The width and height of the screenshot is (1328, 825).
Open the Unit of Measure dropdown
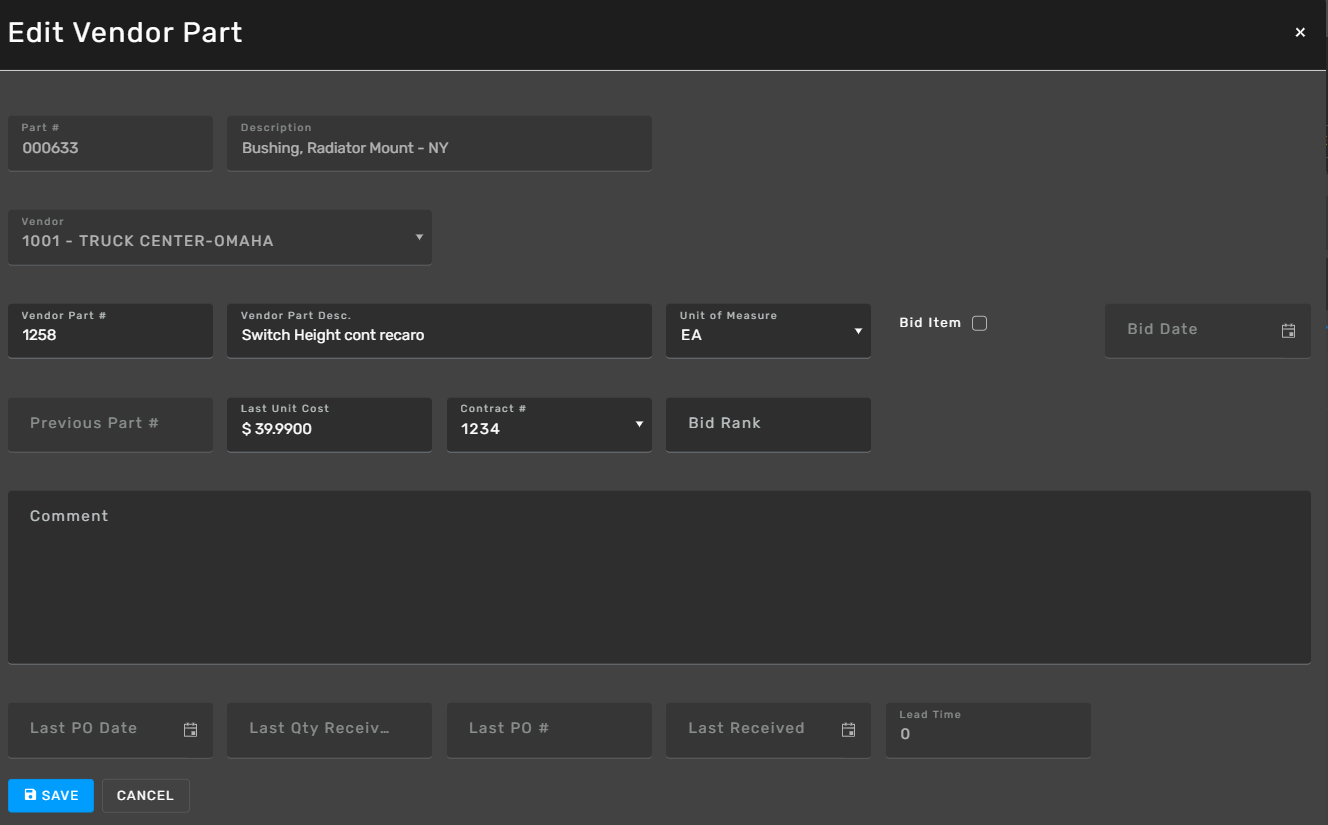click(x=768, y=330)
